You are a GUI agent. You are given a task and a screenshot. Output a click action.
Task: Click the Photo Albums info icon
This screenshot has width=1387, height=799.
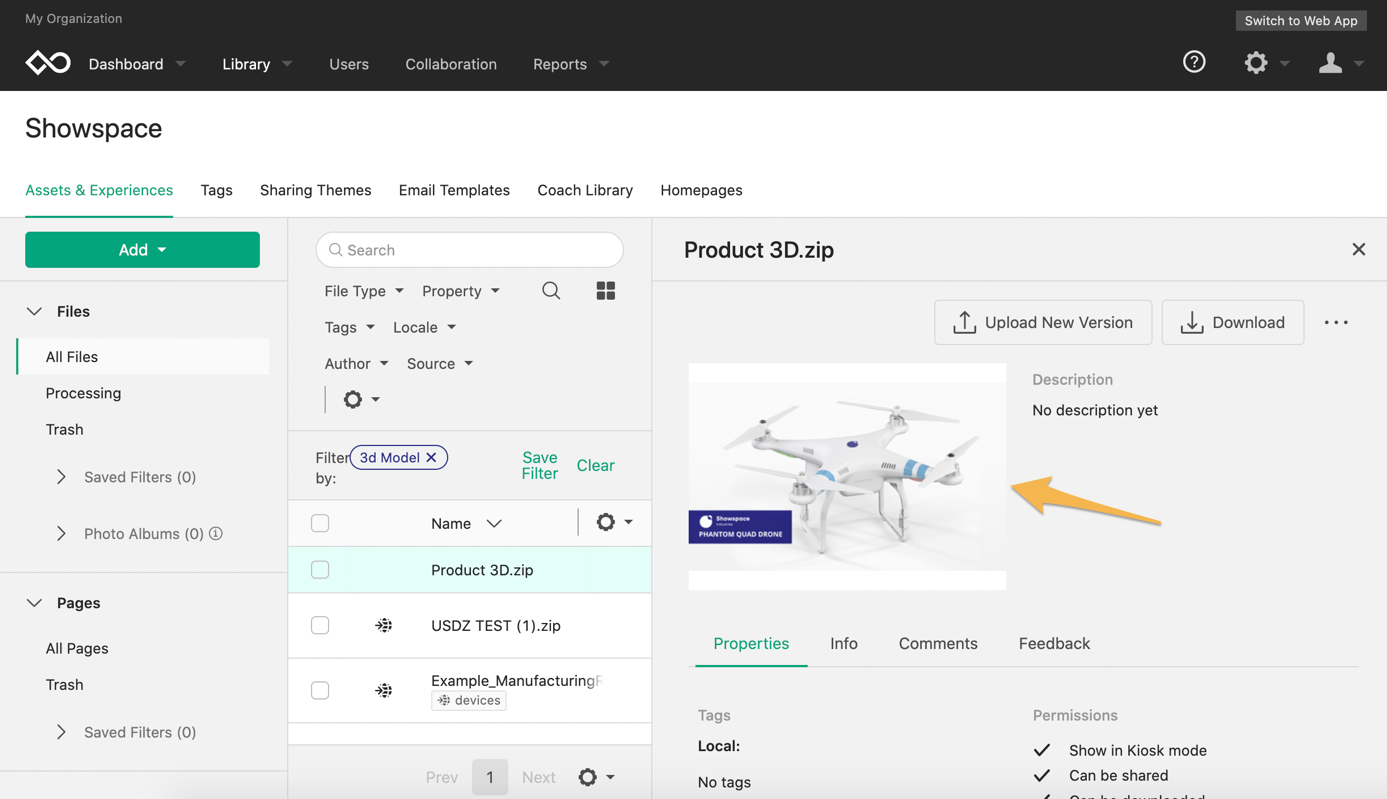click(x=216, y=533)
